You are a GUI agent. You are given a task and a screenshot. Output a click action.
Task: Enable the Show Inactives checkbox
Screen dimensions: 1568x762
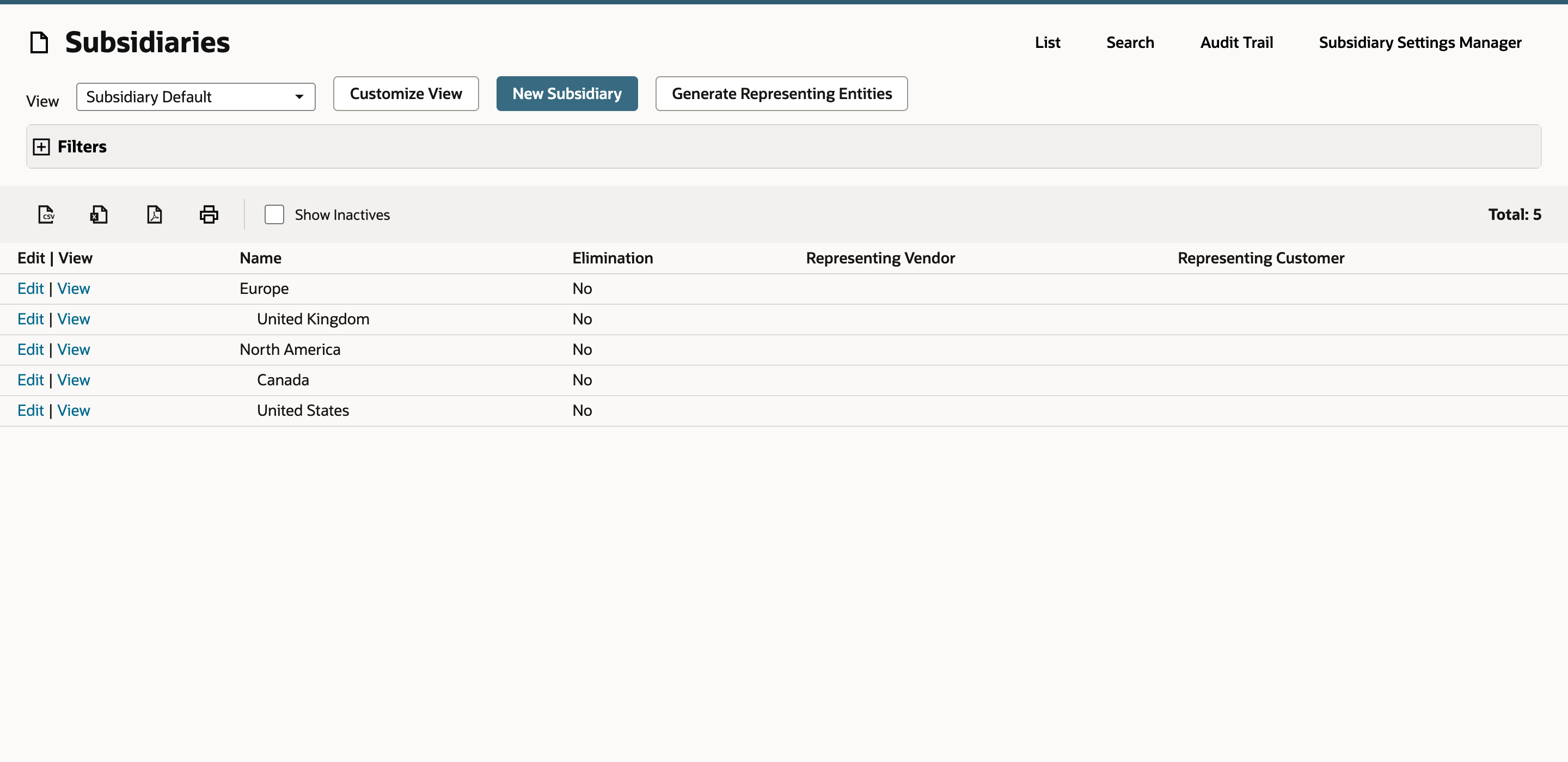pos(274,214)
